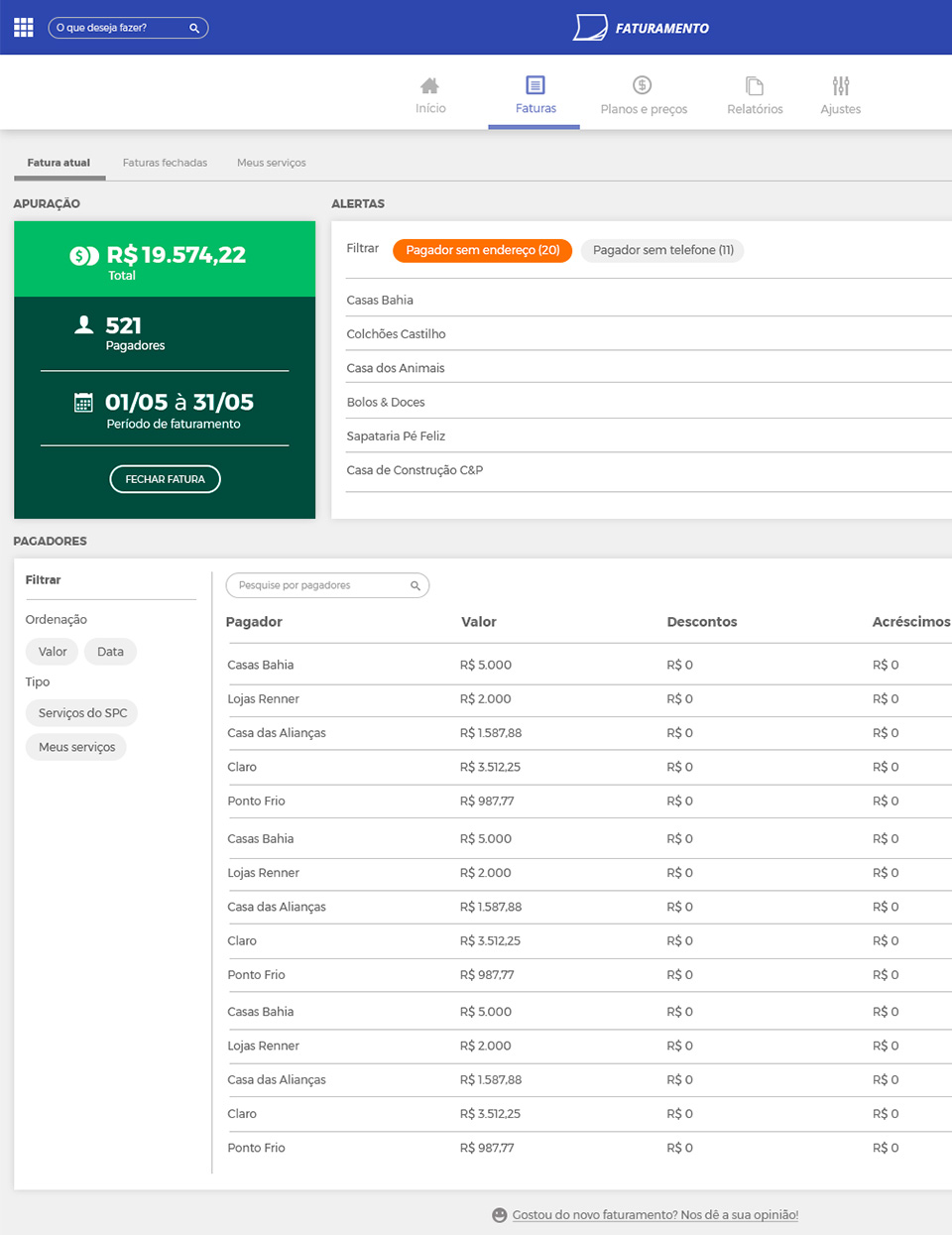The width and height of the screenshot is (952, 1235).
Task: Toggle Data ordering chip
Action: tap(110, 652)
